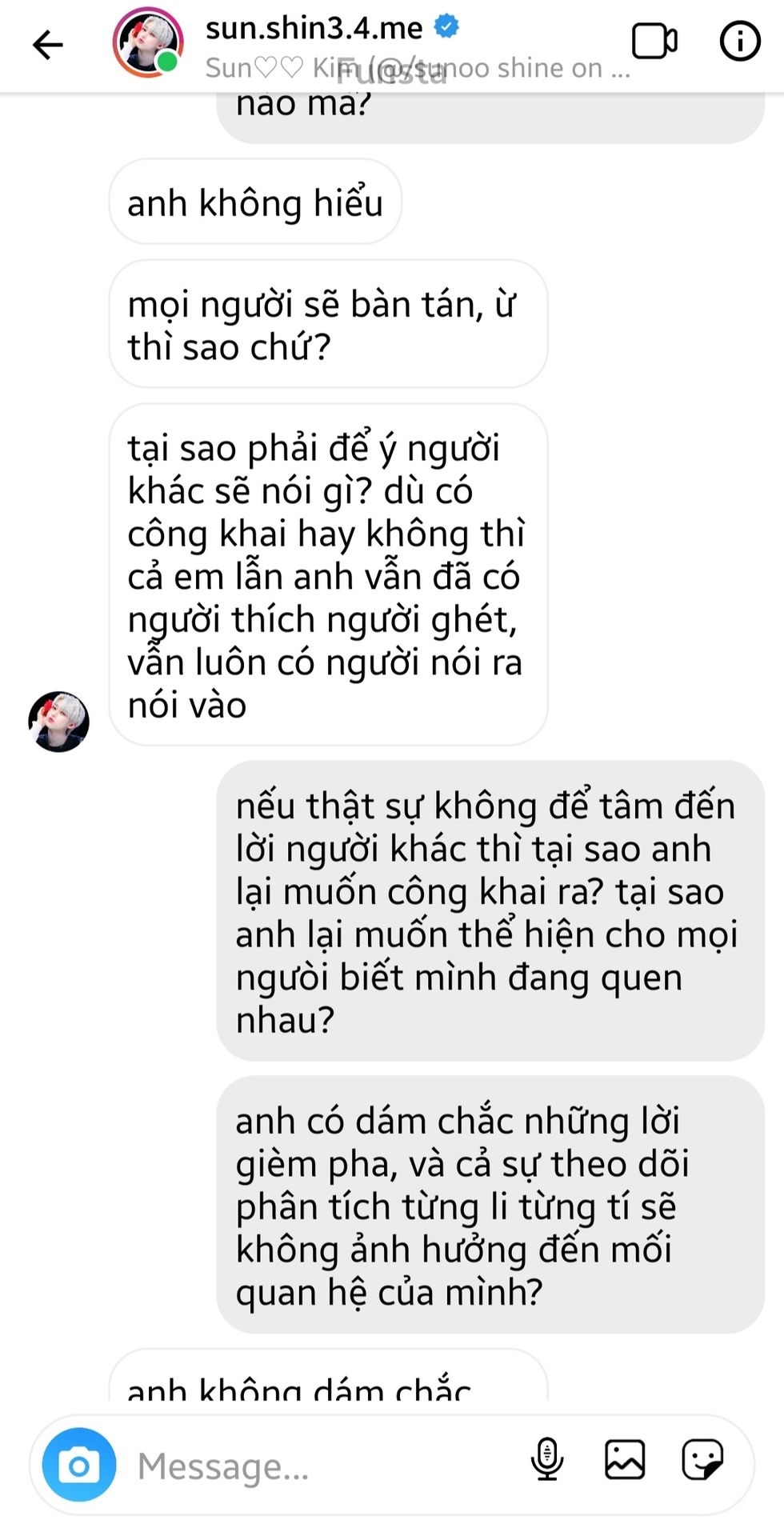Select the 'mọi người sẽ bàn tán' message

coord(328,324)
